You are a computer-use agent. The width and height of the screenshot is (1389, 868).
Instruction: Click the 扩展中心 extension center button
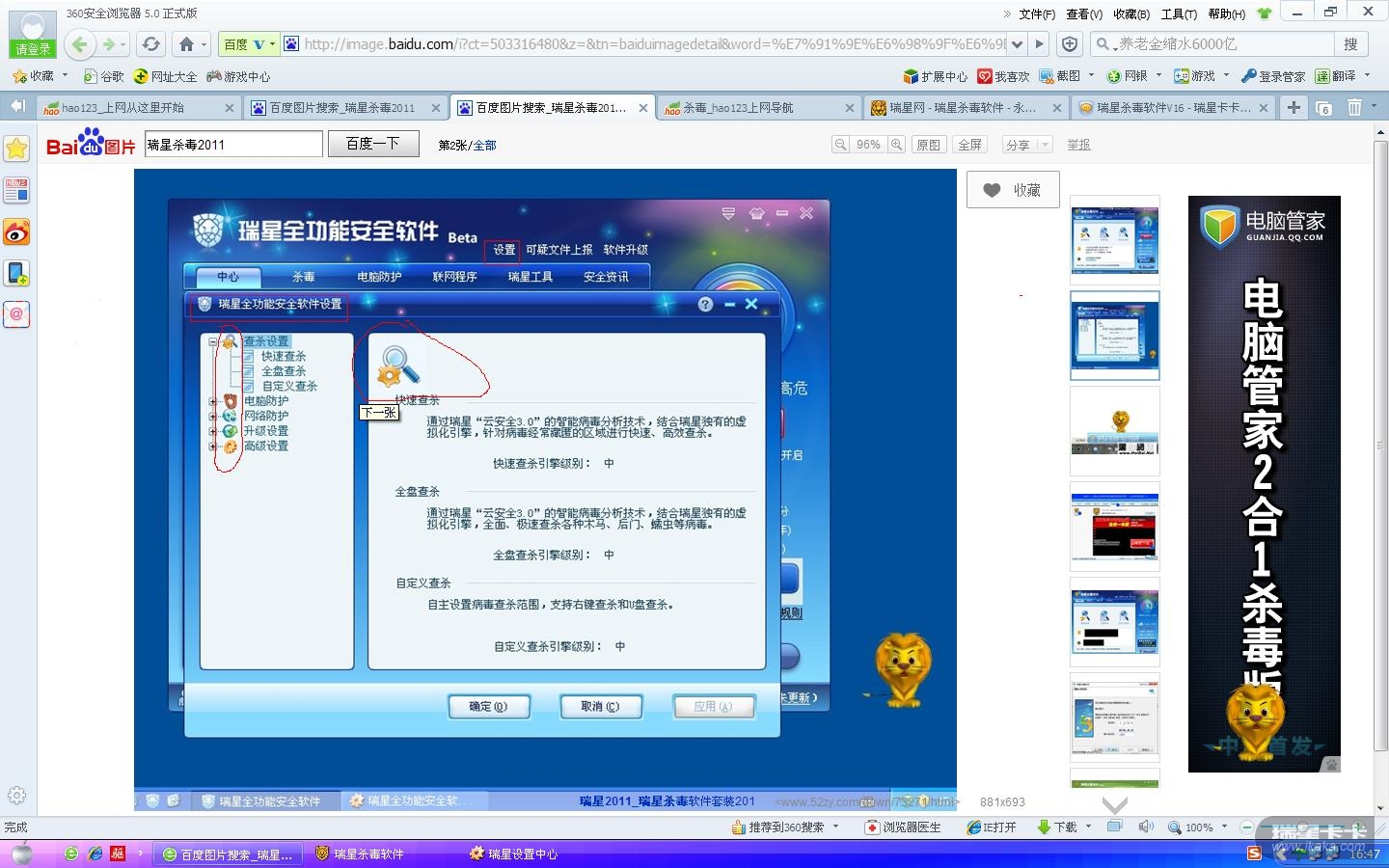pyautogui.click(x=935, y=76)
